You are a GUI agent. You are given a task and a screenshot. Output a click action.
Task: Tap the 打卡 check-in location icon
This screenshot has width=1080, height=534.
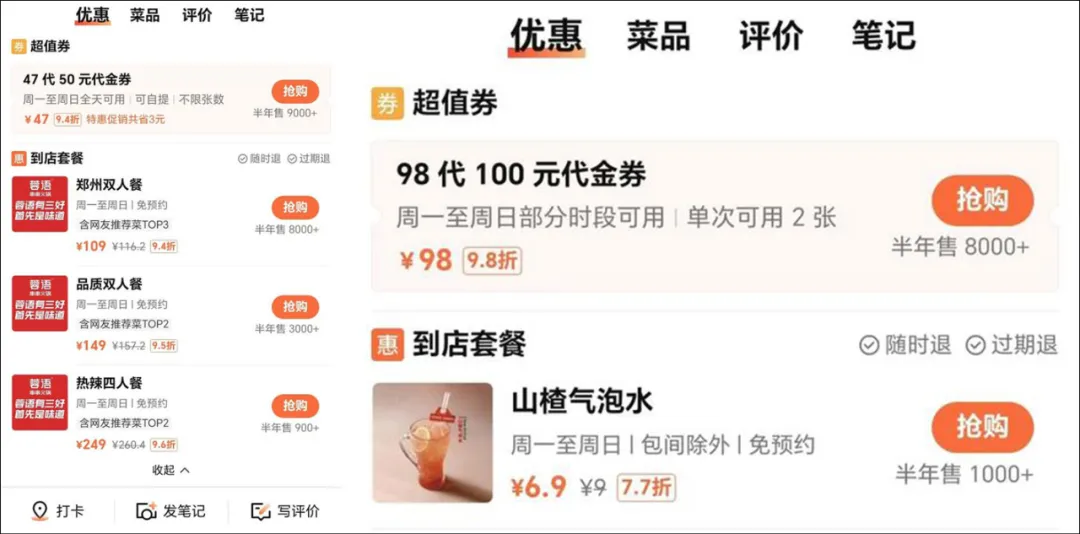click(x=40, y=511)
